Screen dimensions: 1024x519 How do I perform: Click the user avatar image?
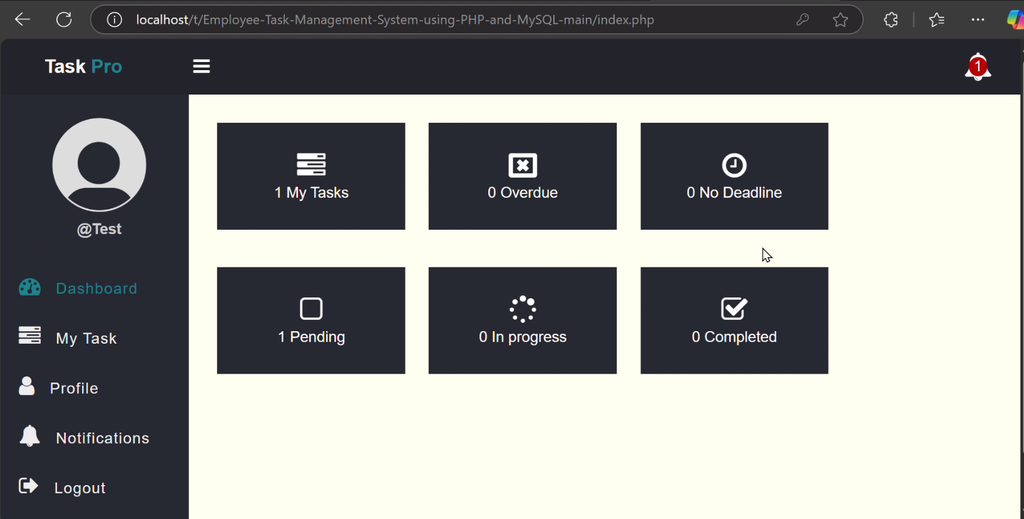99,165
